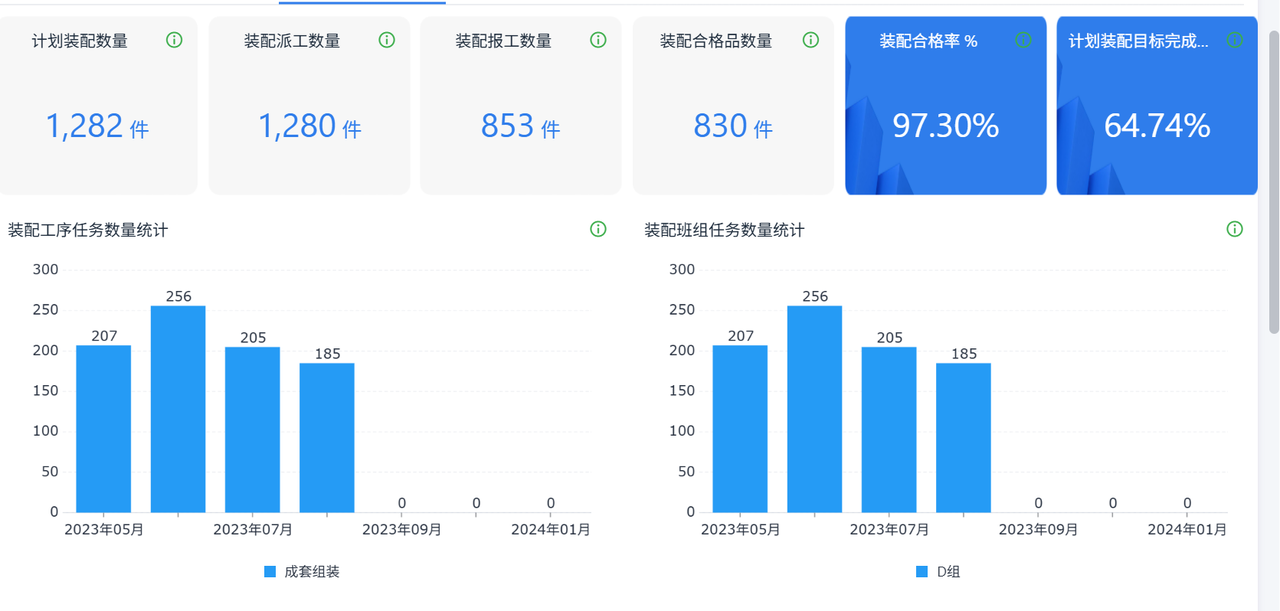Viewport: 1280px width, 611px height.
Task: Open info icon for 装配班组任务数量统计 chart
Action: [x=1235, y=229]
